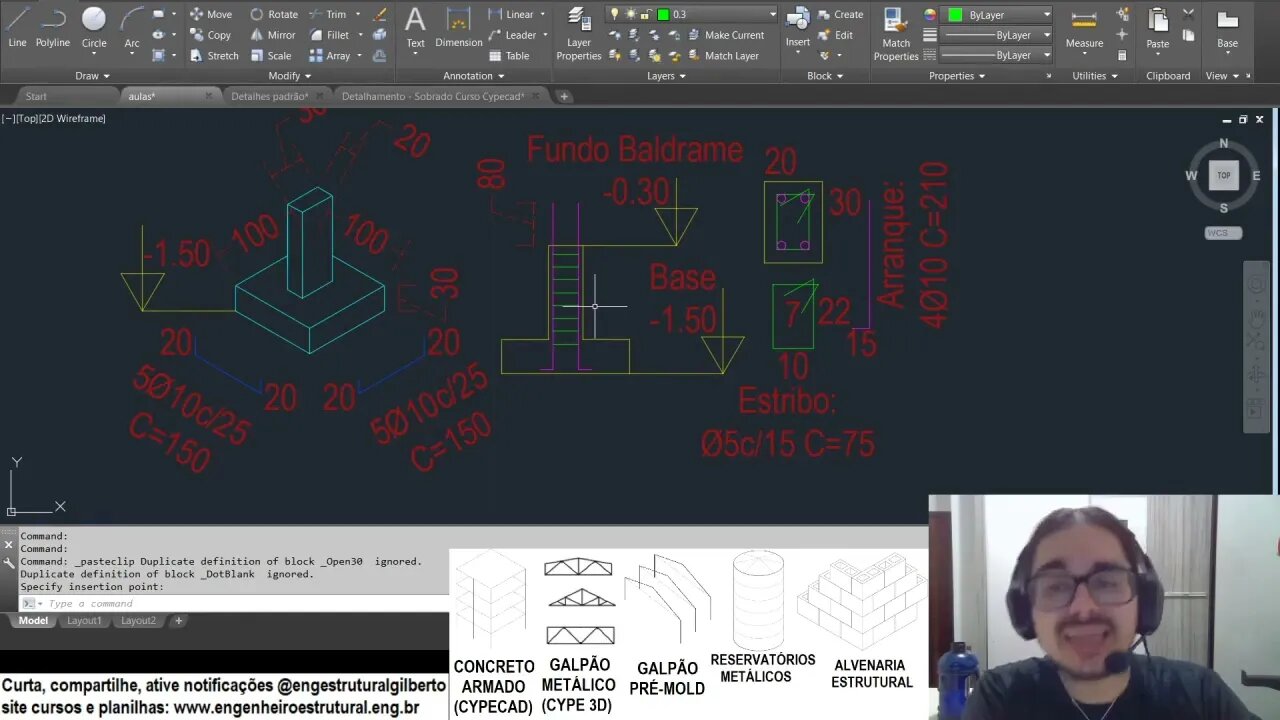Select the Line draw tool
The width and height of the screenshot is (1280, 720).
click(17, 27)
